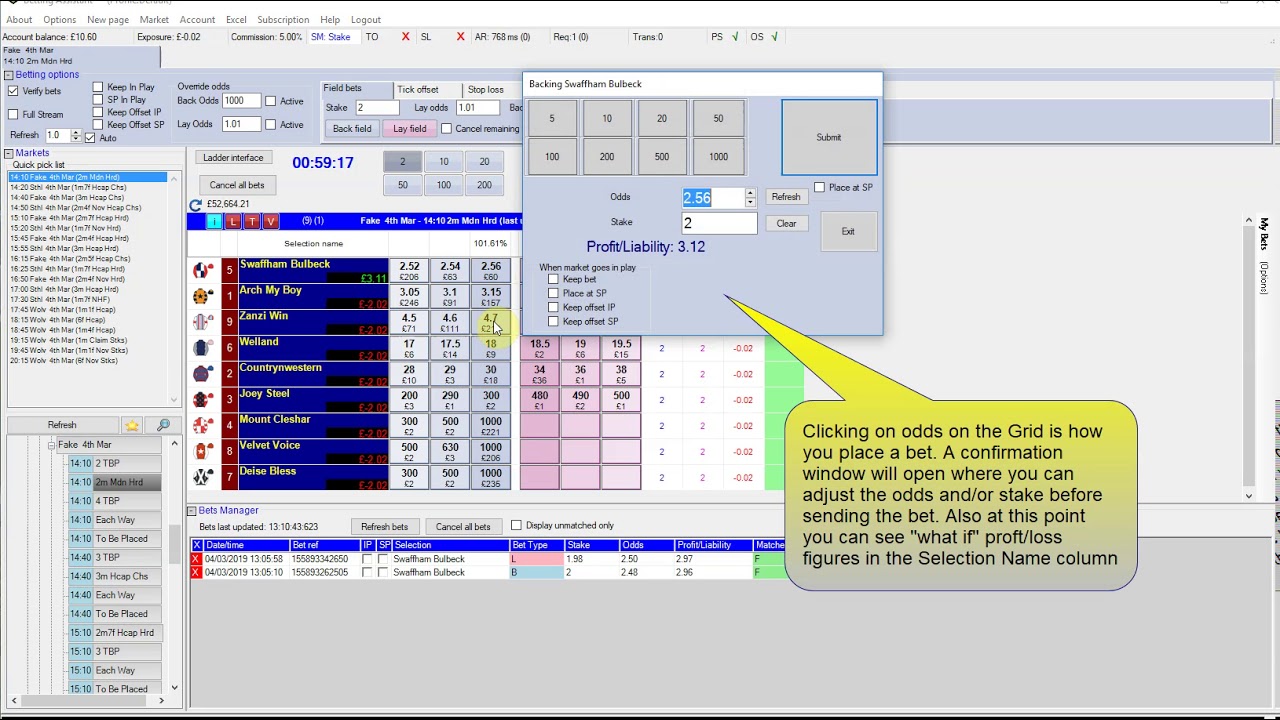The width and height of the screenshot is (1280, 720).
Task: Click Deise Bless's jockey silks icon
Action: 203,478
